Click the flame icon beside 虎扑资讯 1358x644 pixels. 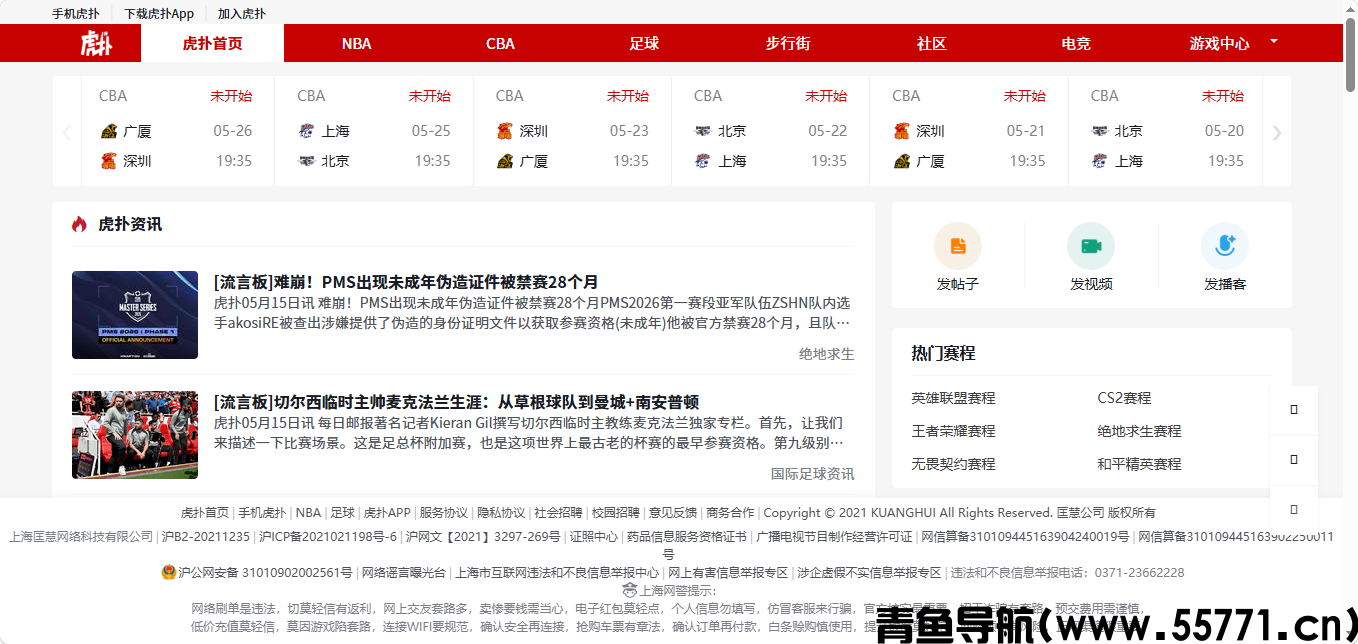pyautogui.click(x=79, y=224)
